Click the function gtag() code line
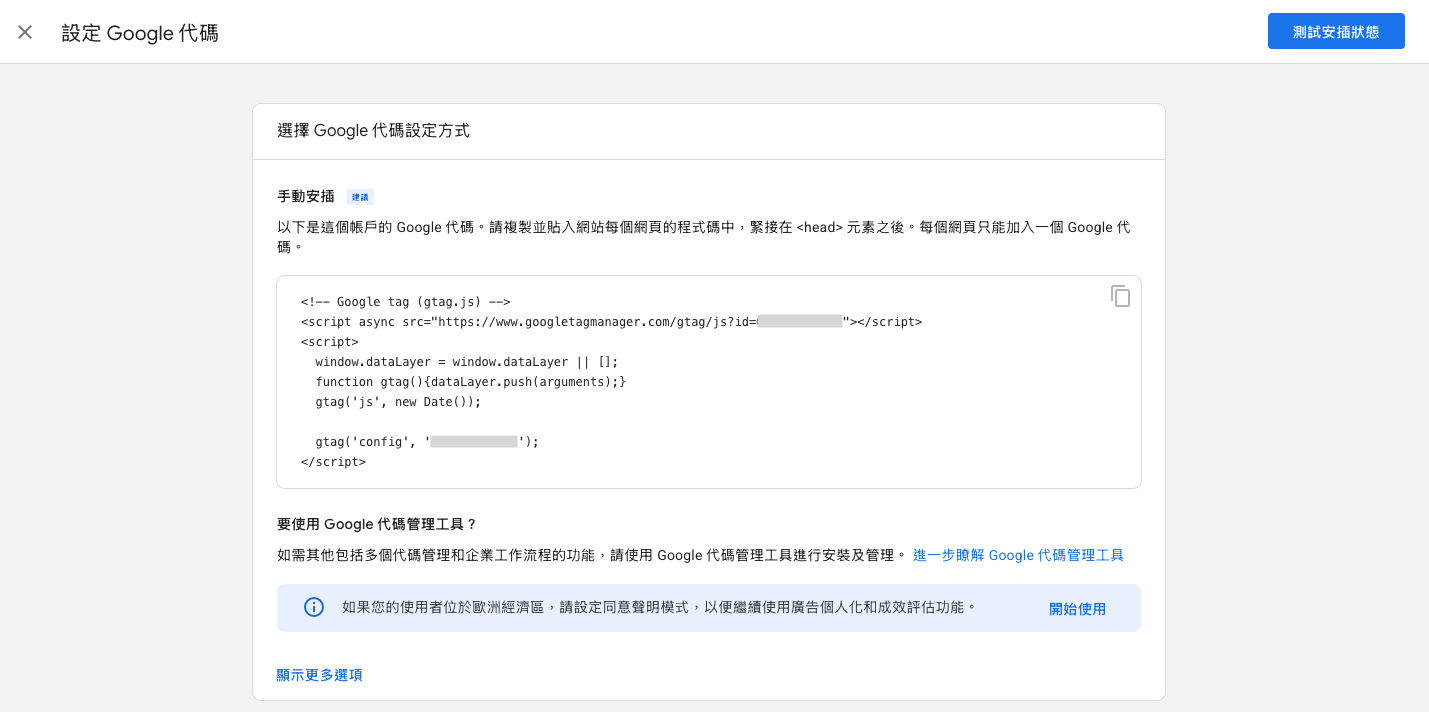The width and height of the screenshot is (1429, 712). tap(470, 382)
